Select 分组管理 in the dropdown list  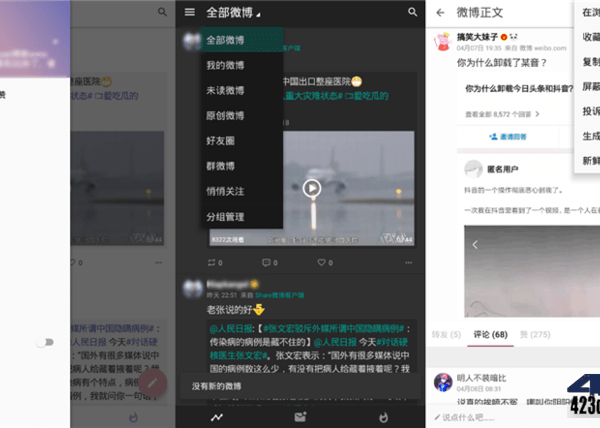[x=225, y=214]
